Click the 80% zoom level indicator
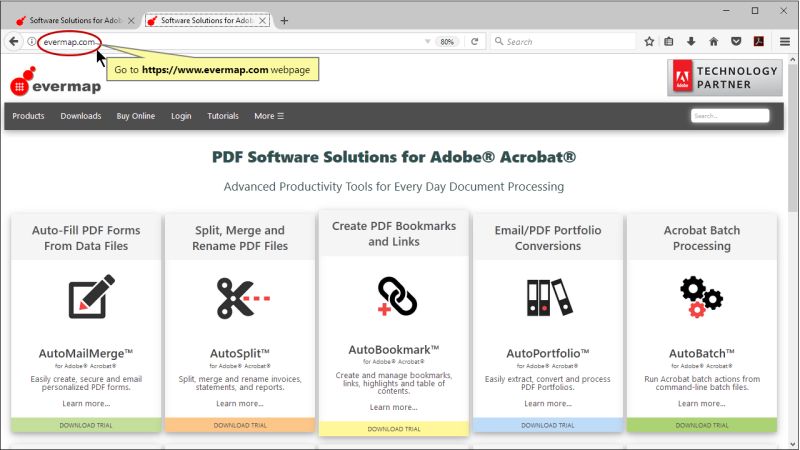This screenshot has width=800, height=450. tap(447, 42)
